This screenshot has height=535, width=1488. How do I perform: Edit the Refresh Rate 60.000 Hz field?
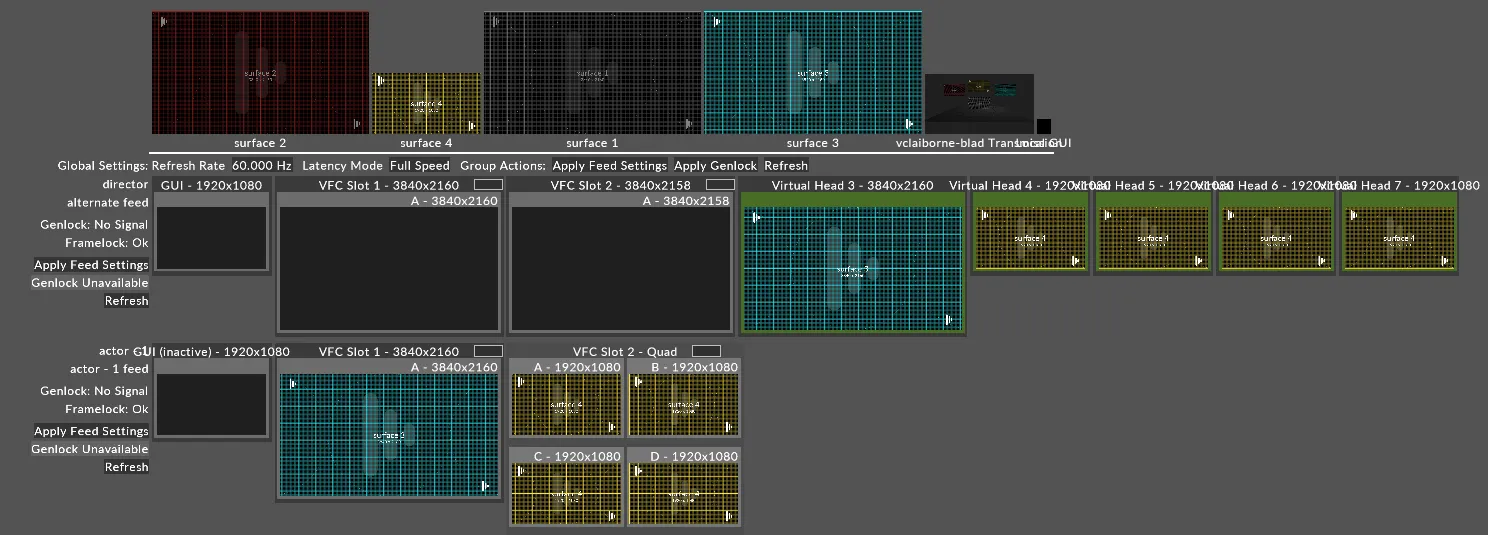tap(262, 166)
